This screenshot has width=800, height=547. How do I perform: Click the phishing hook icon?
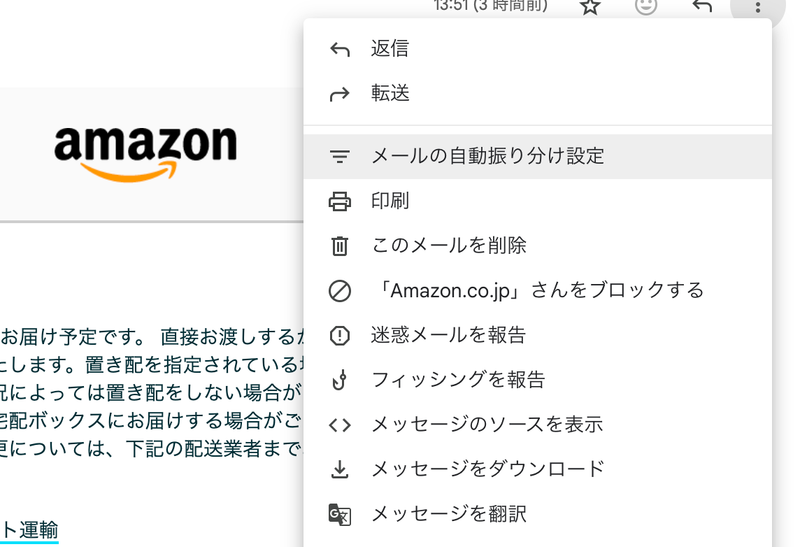(x=340, y=380)
